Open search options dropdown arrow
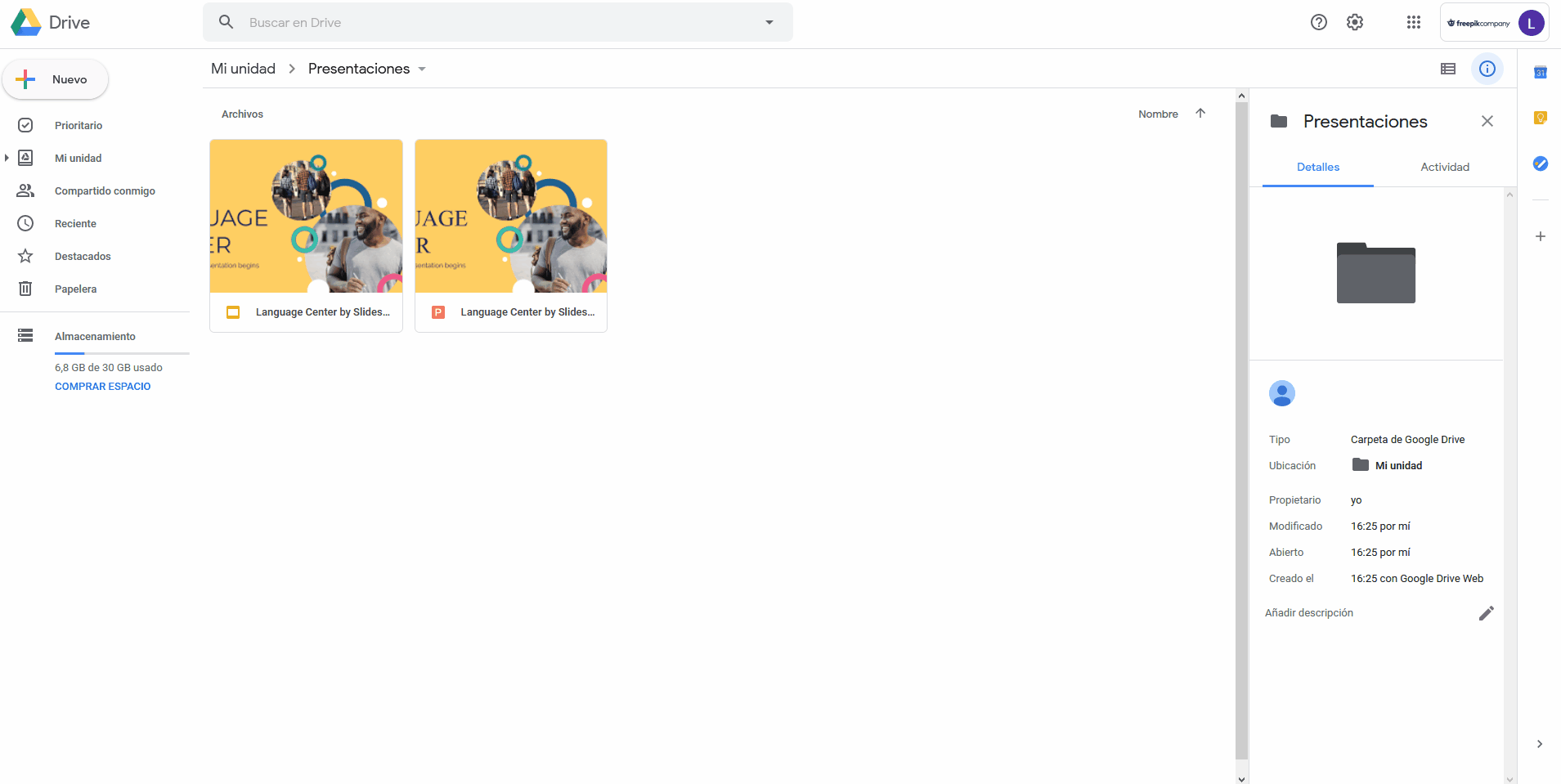The width and height of the screenshot is (1561, 784). pyautogui.click(x=769, y=22)
